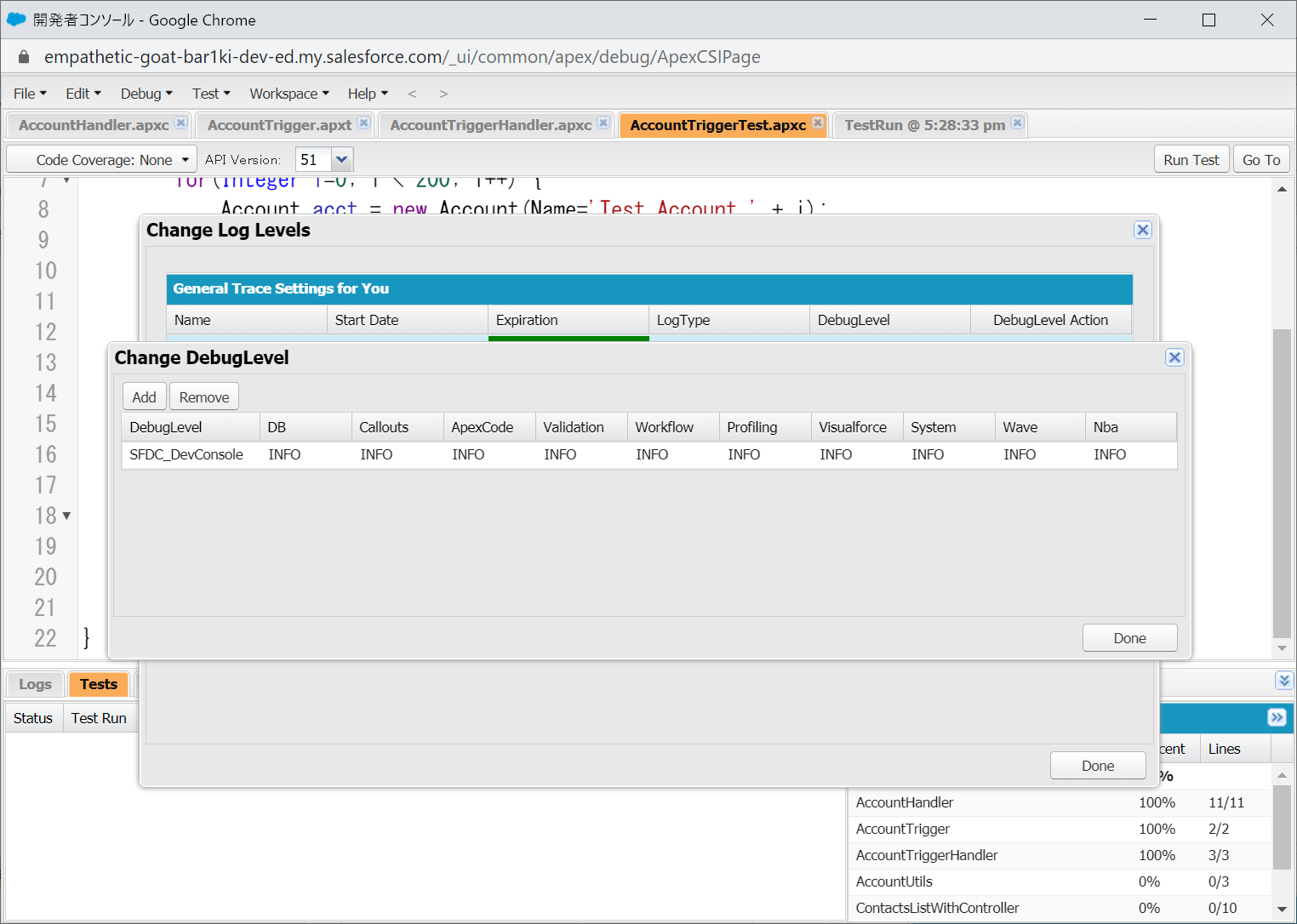The image size is (1297, 924).
Task: Click the Test Run column header
Action: [x=100, y=718]
